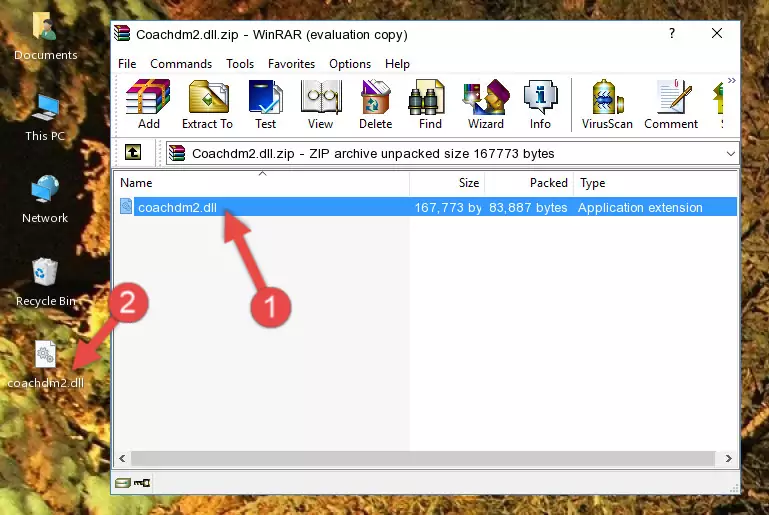
Task: Close the WinRAR window
Action: [717, 33]
